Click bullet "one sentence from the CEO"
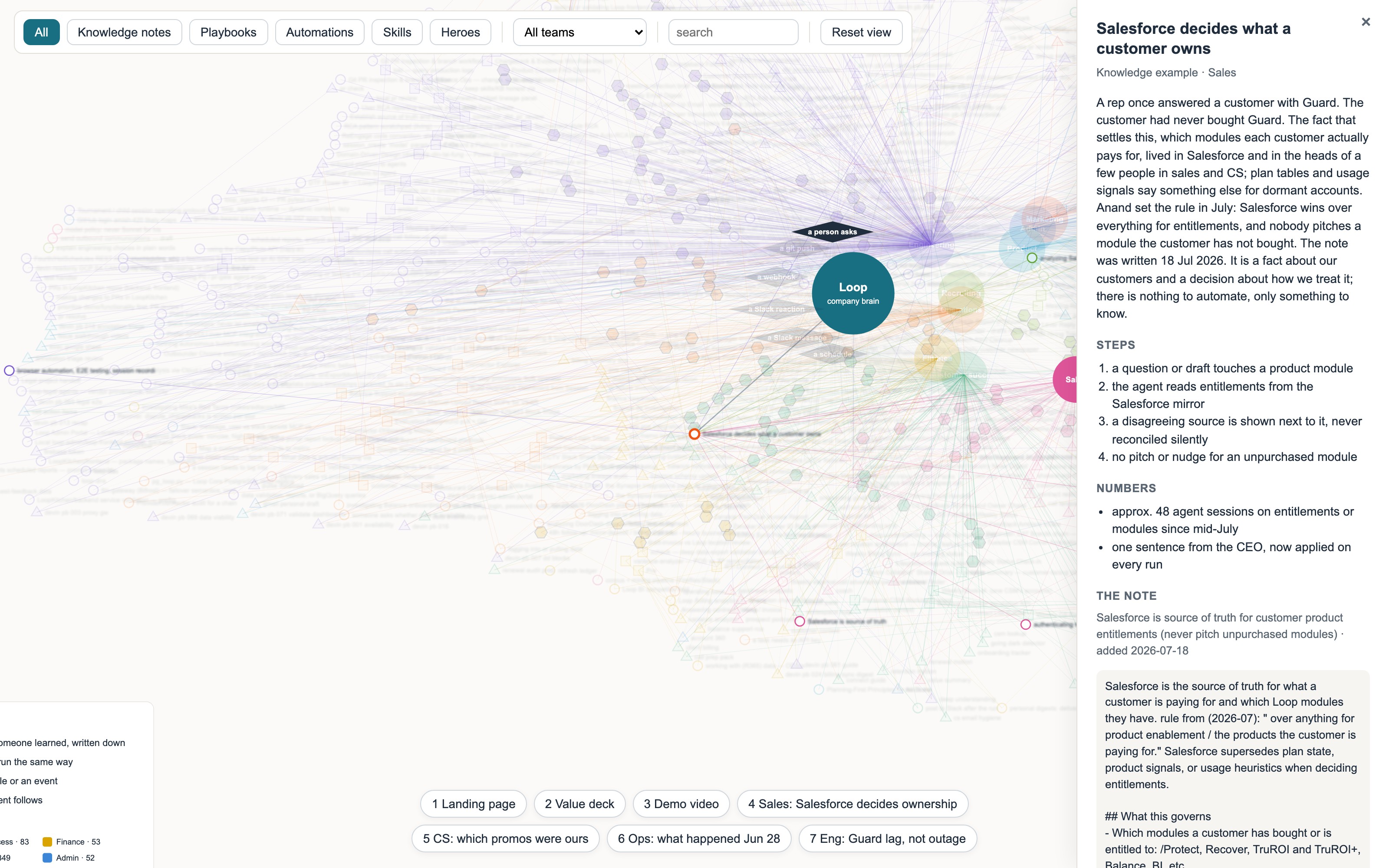Viewport: 1389px width, 868px height. [x=1231, y=556]
